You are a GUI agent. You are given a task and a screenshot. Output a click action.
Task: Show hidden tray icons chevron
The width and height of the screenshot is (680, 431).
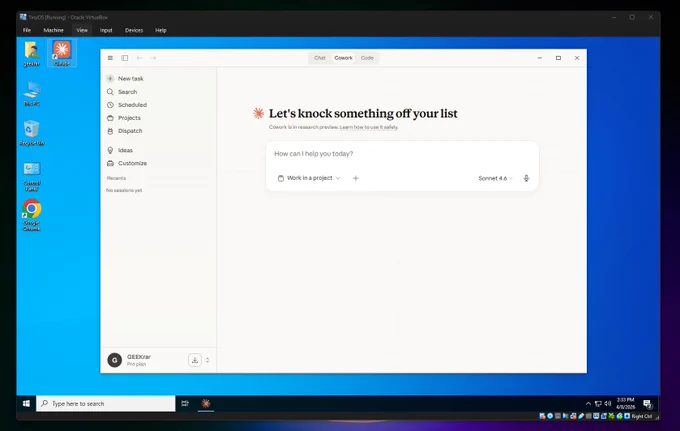(x=588, y=404)
